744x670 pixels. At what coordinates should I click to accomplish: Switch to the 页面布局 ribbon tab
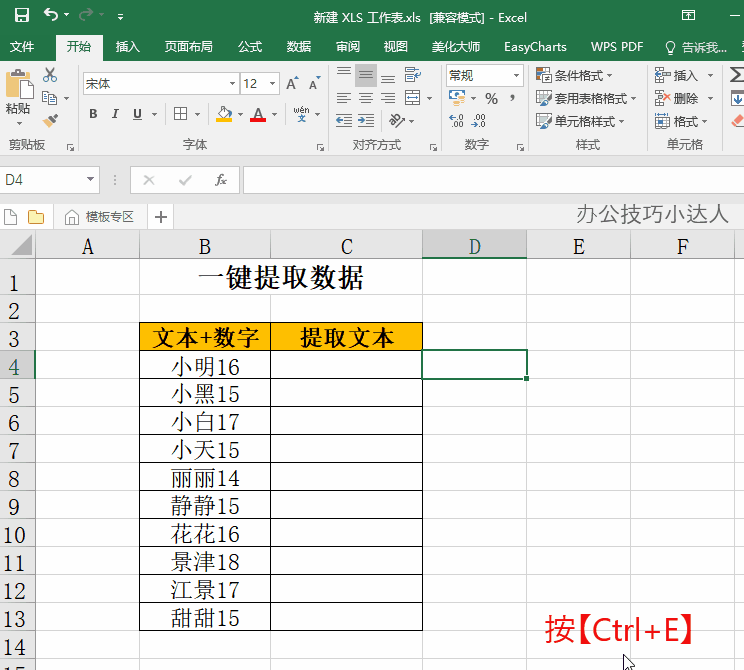point(188,47)
